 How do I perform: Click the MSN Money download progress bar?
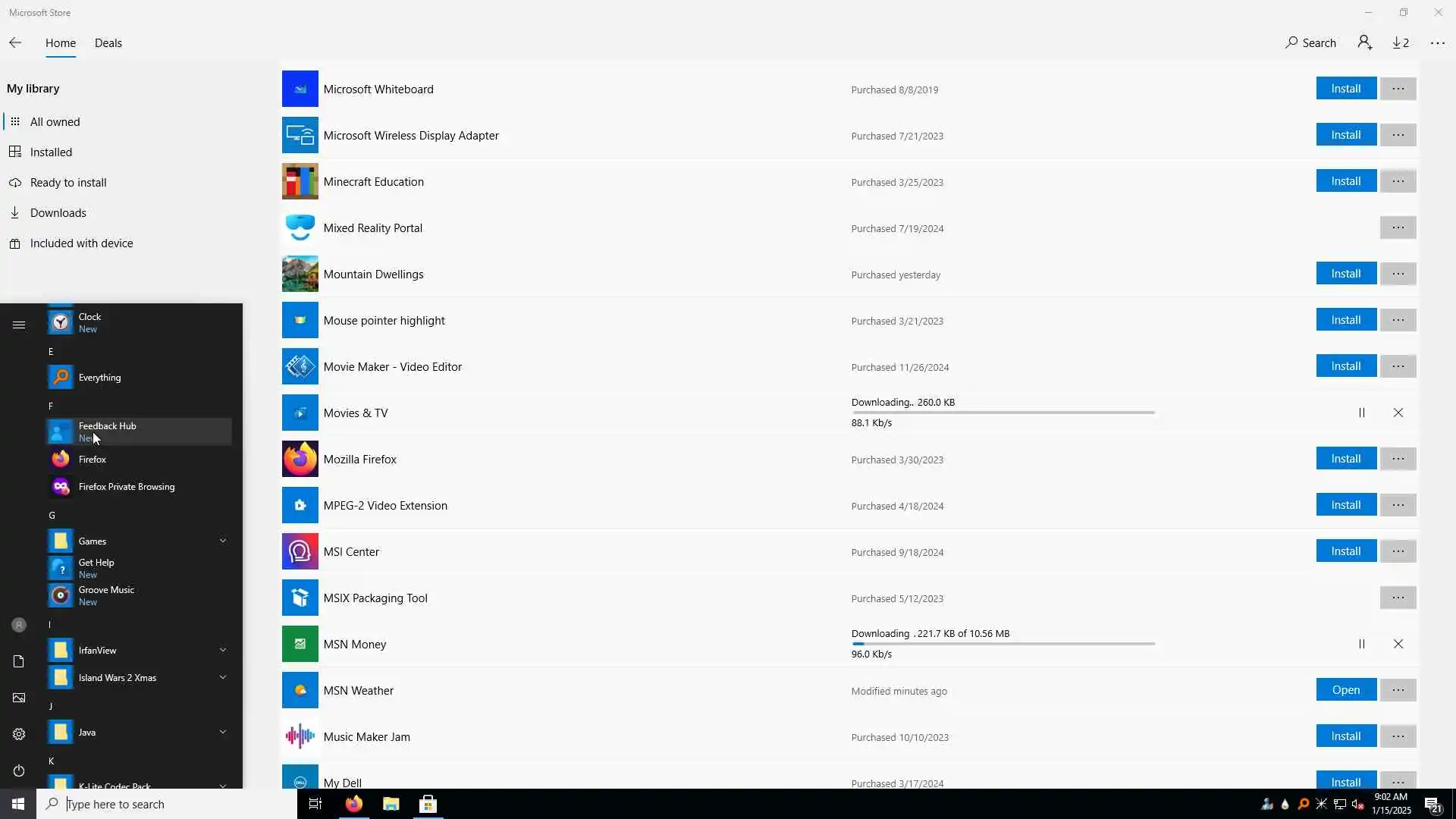click(x=1003, y=644)
